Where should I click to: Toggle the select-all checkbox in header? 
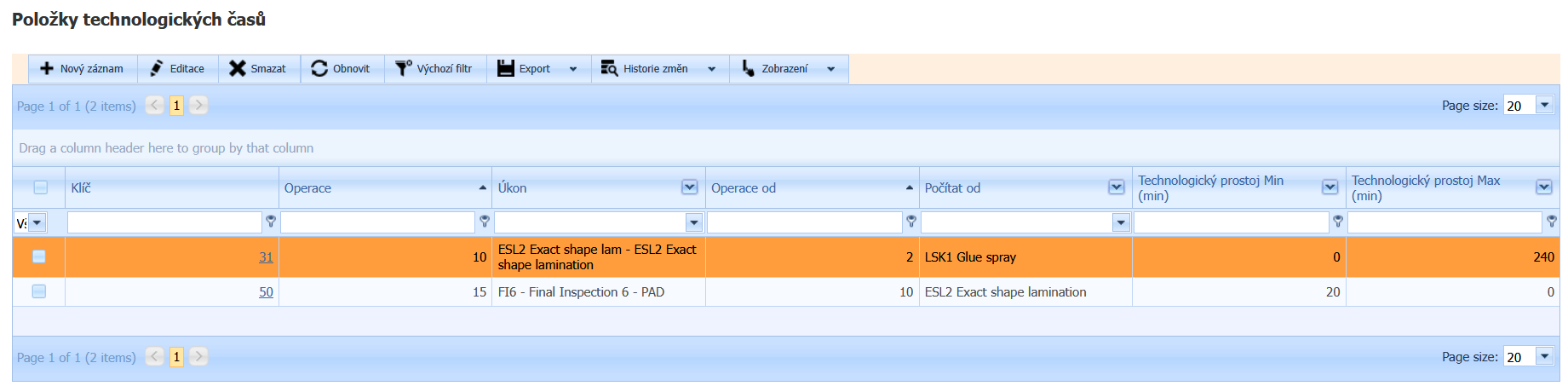tap(40, 187)
